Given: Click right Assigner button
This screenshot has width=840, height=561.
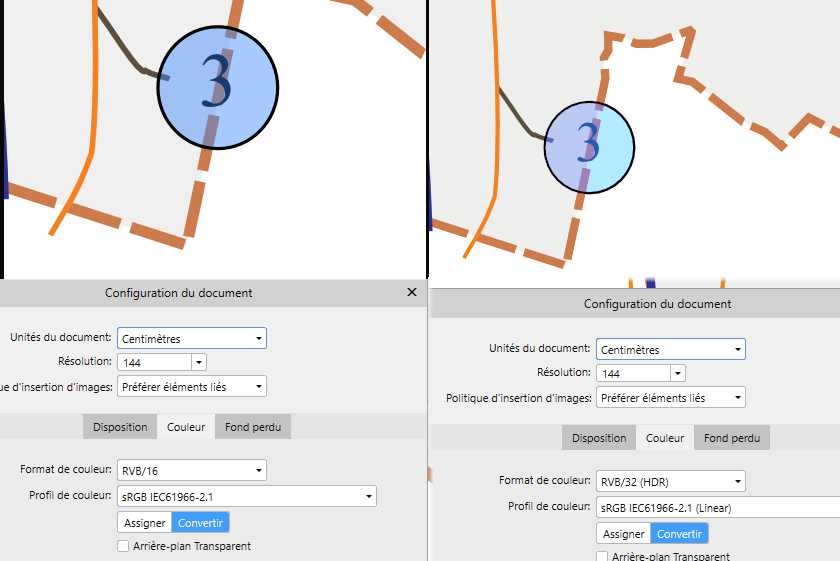Looking at the screenshot, I should click(624, 534).
